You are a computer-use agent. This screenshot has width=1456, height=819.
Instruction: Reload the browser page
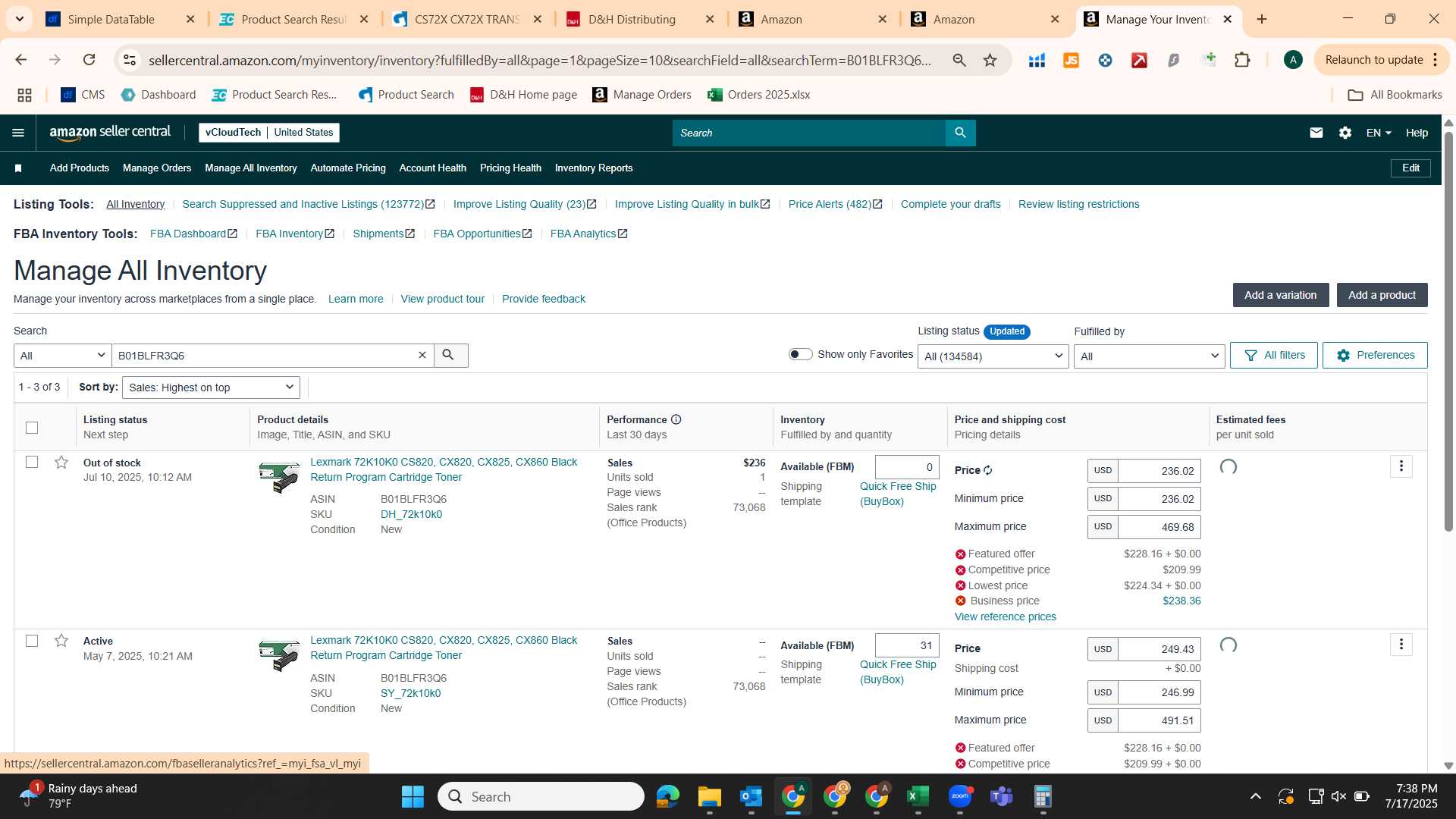pos(89,60)
